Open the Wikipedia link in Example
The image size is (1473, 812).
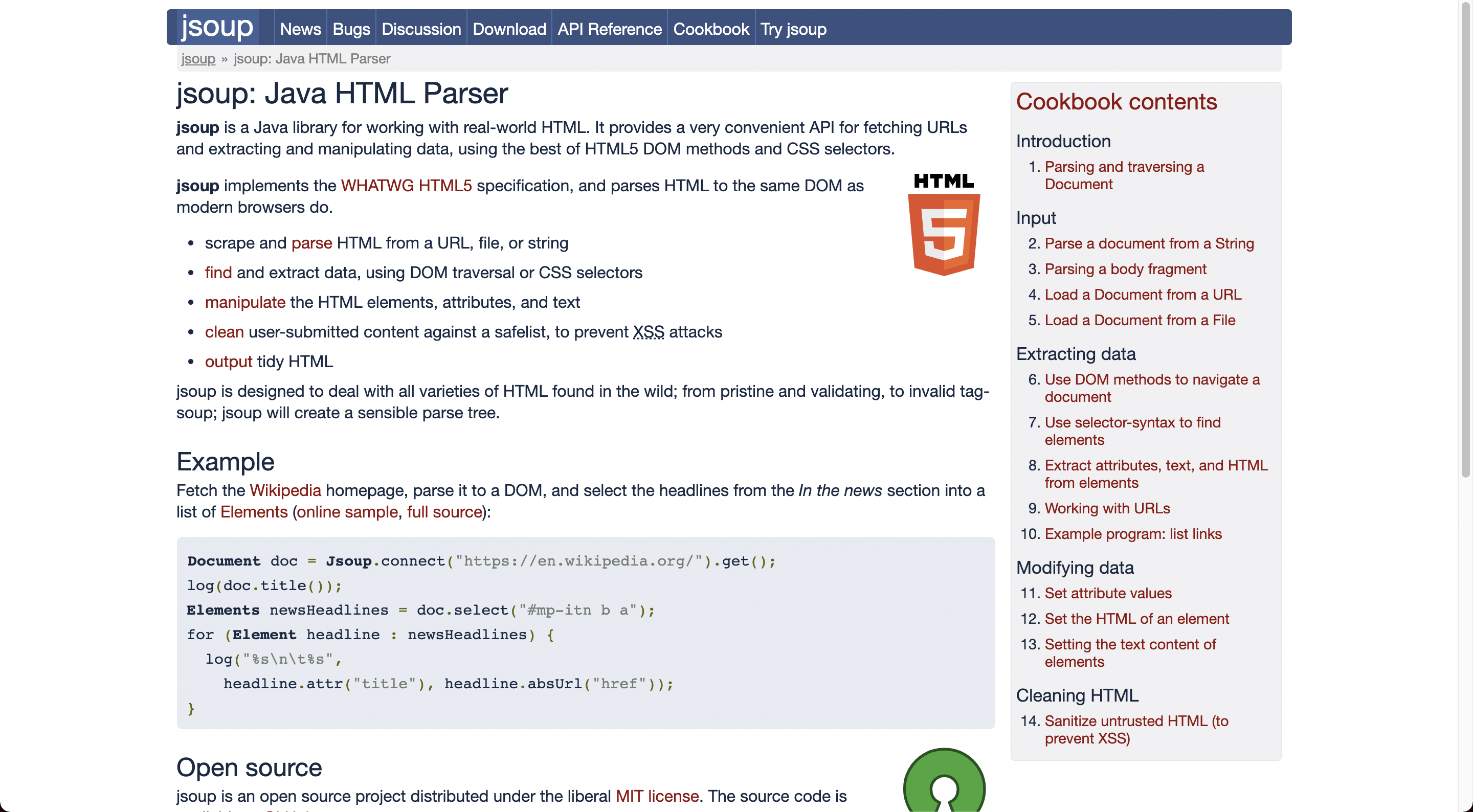click(x=285, y=491)
